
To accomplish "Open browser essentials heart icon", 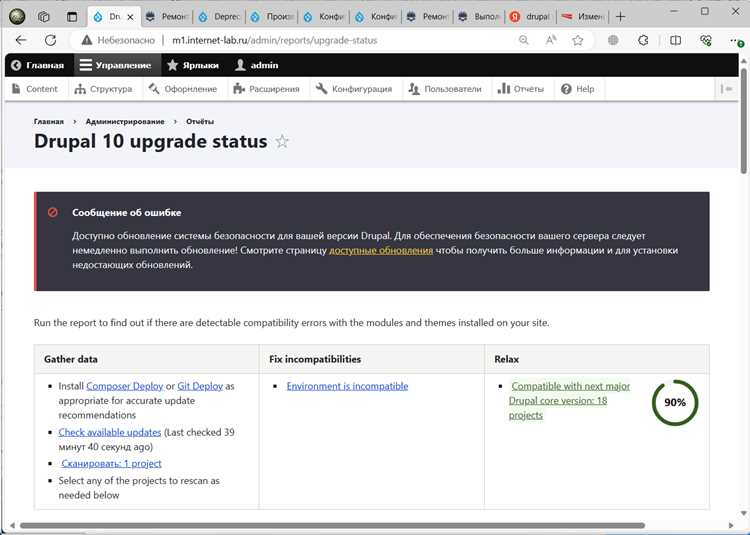I will coord(706,40).
